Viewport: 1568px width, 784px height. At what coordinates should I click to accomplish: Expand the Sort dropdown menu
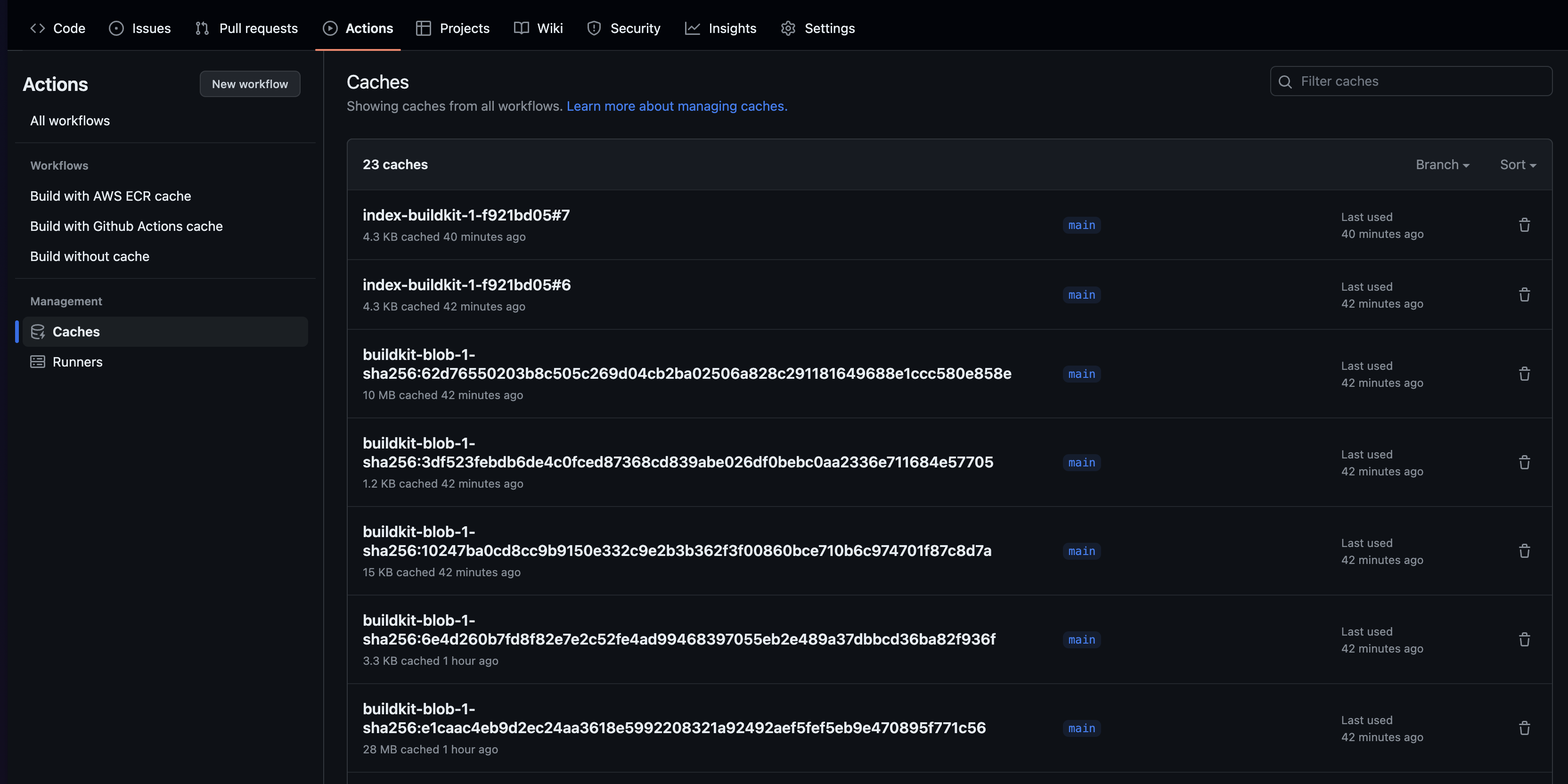pos(1516,164)
